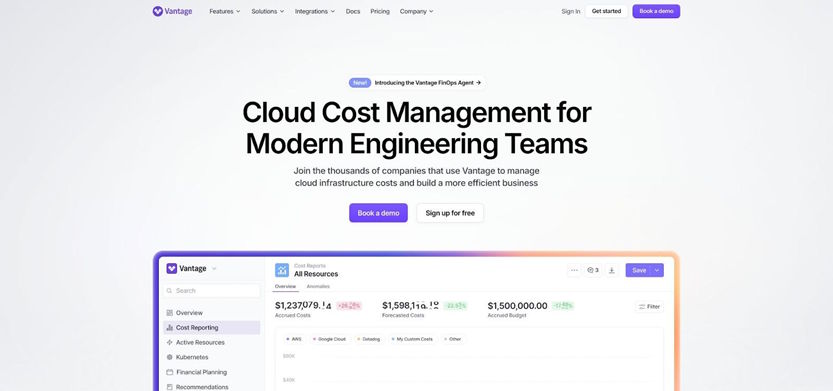Viewport: 833px width, 391px height.
Task: Expand the Vantage workspace switcher chevron
Action: (214, 269)
